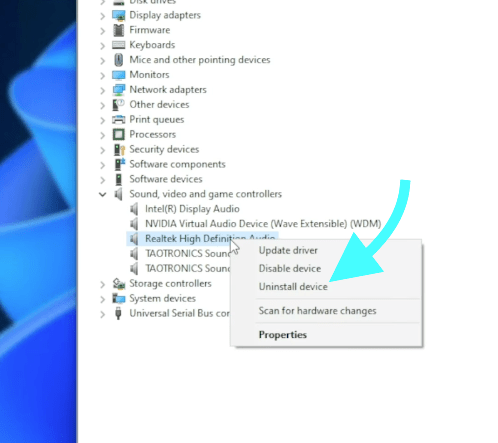This screenshot has width=498, height=443.
Task: Select the Security devices label
Action: coord(164,149)
